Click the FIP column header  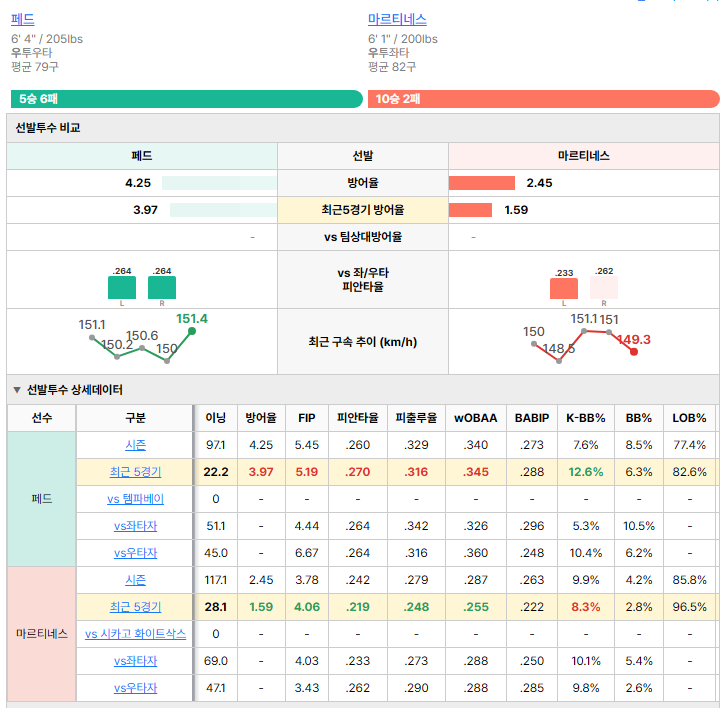click(307, 418)
